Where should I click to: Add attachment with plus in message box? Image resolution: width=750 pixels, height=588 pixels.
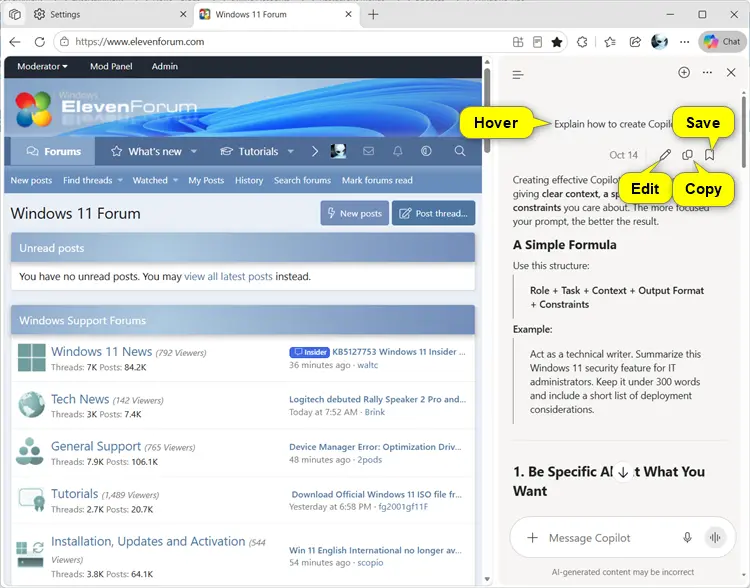coord(532,538)
